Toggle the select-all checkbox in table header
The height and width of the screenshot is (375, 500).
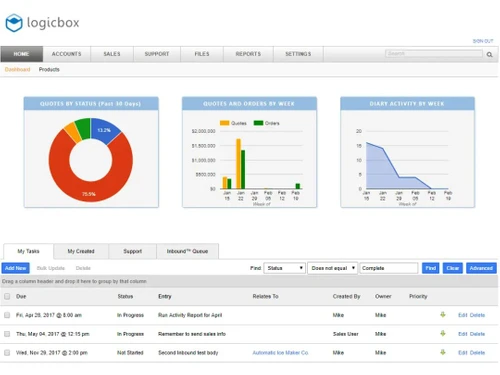click(x=7, y=296)
